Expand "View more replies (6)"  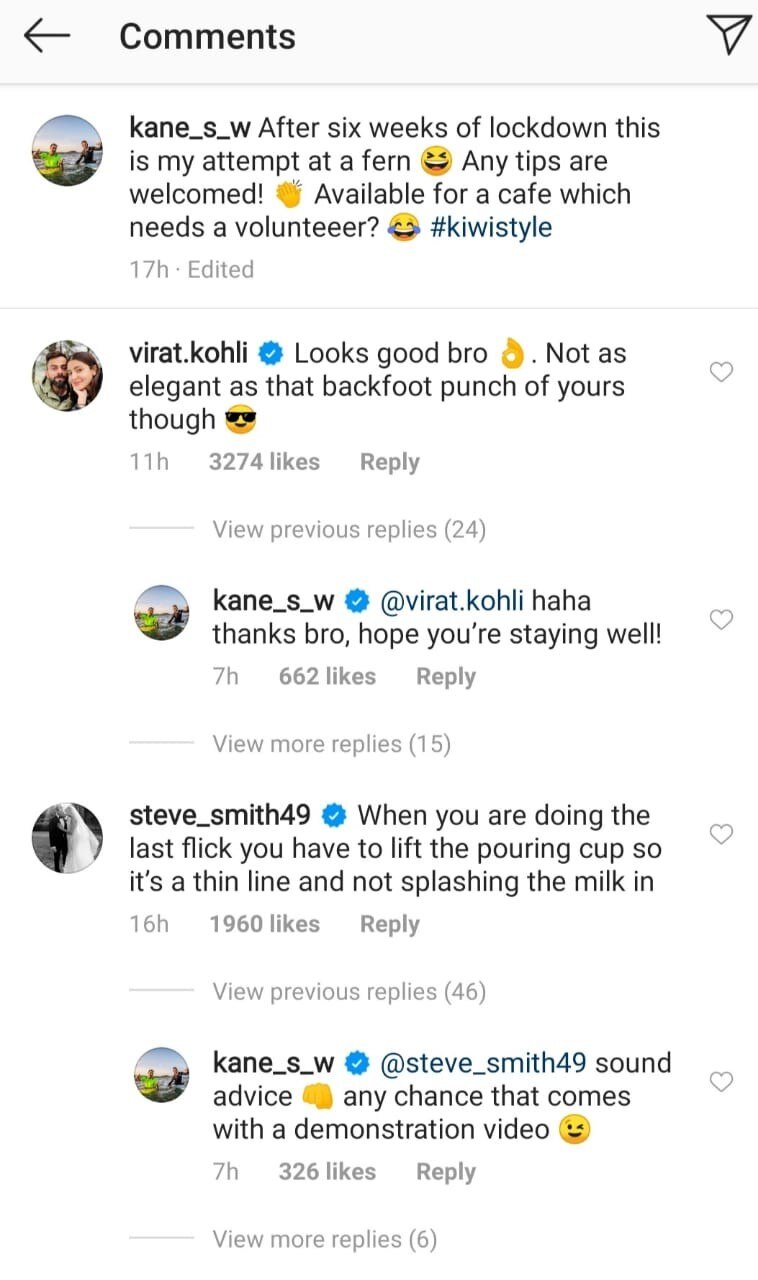point(324,1240)
